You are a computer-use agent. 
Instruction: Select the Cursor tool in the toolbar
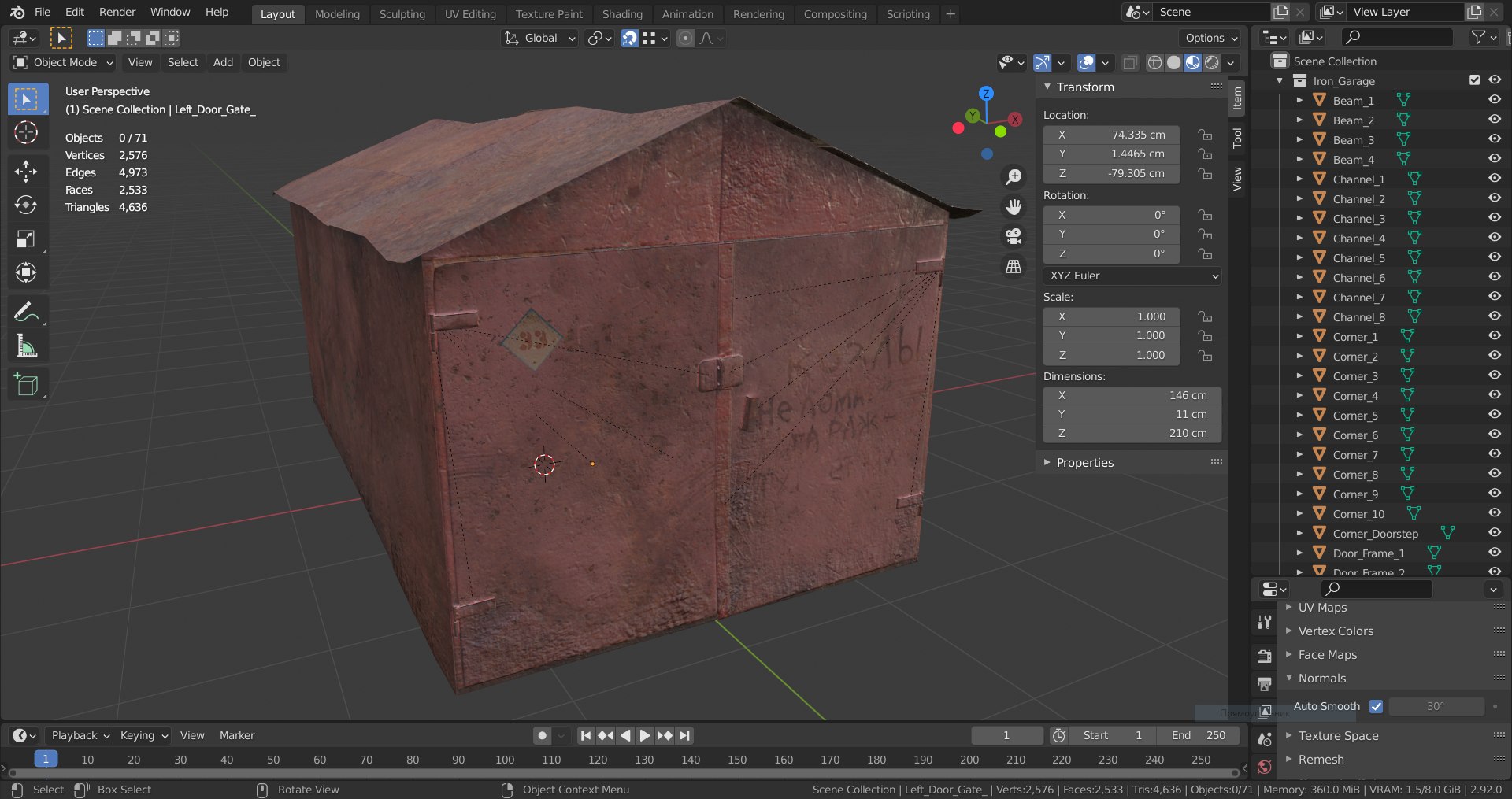pyautogui.click(x=26, y=133)
